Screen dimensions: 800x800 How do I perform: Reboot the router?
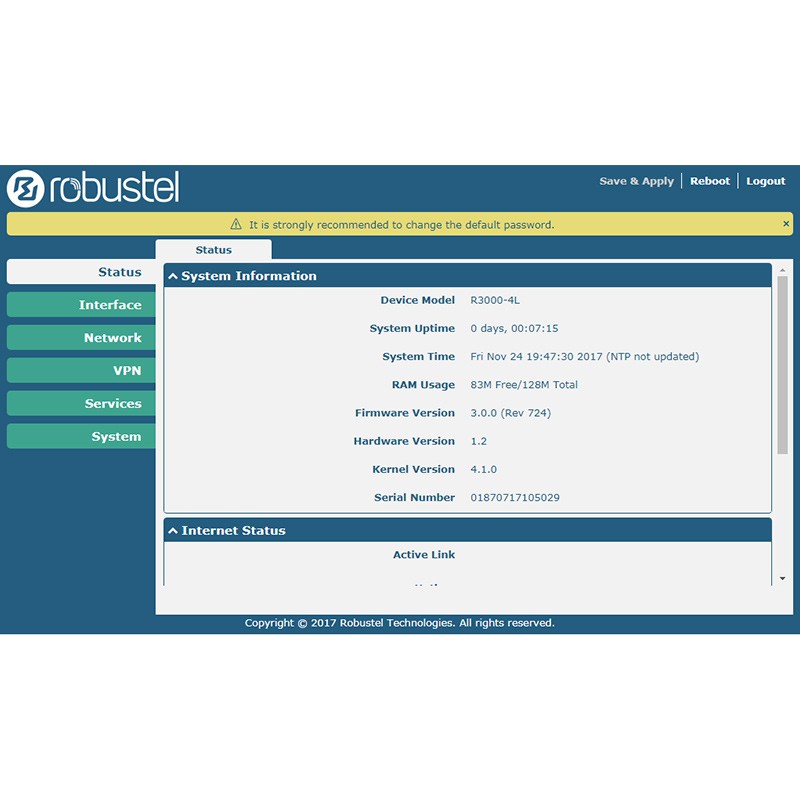710,181
